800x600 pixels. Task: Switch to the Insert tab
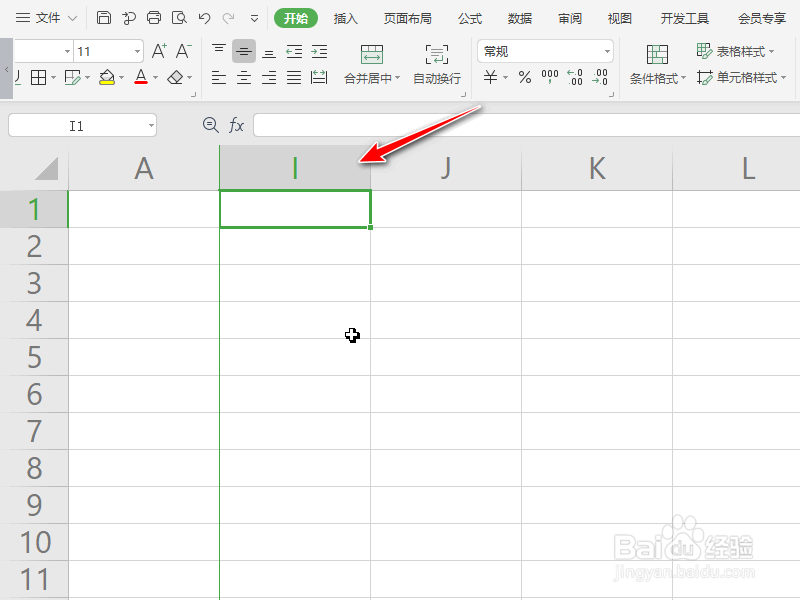345,18
